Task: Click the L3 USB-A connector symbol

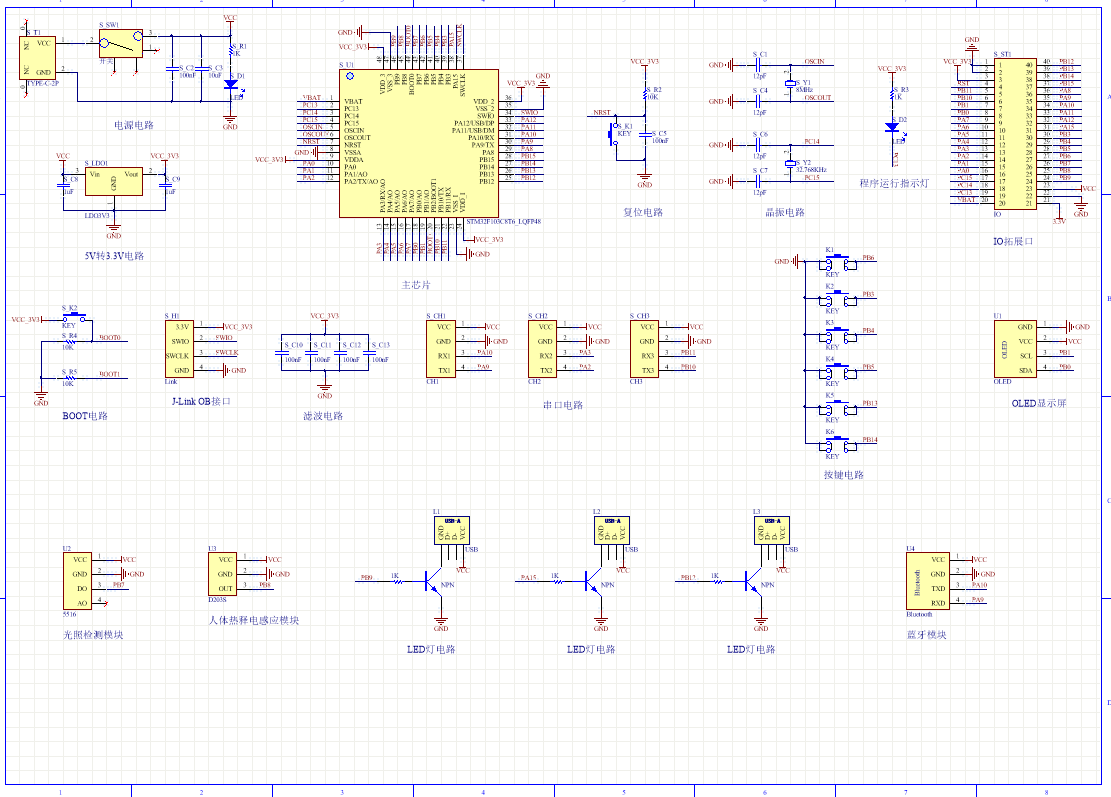Action: [x=772, y=530]
